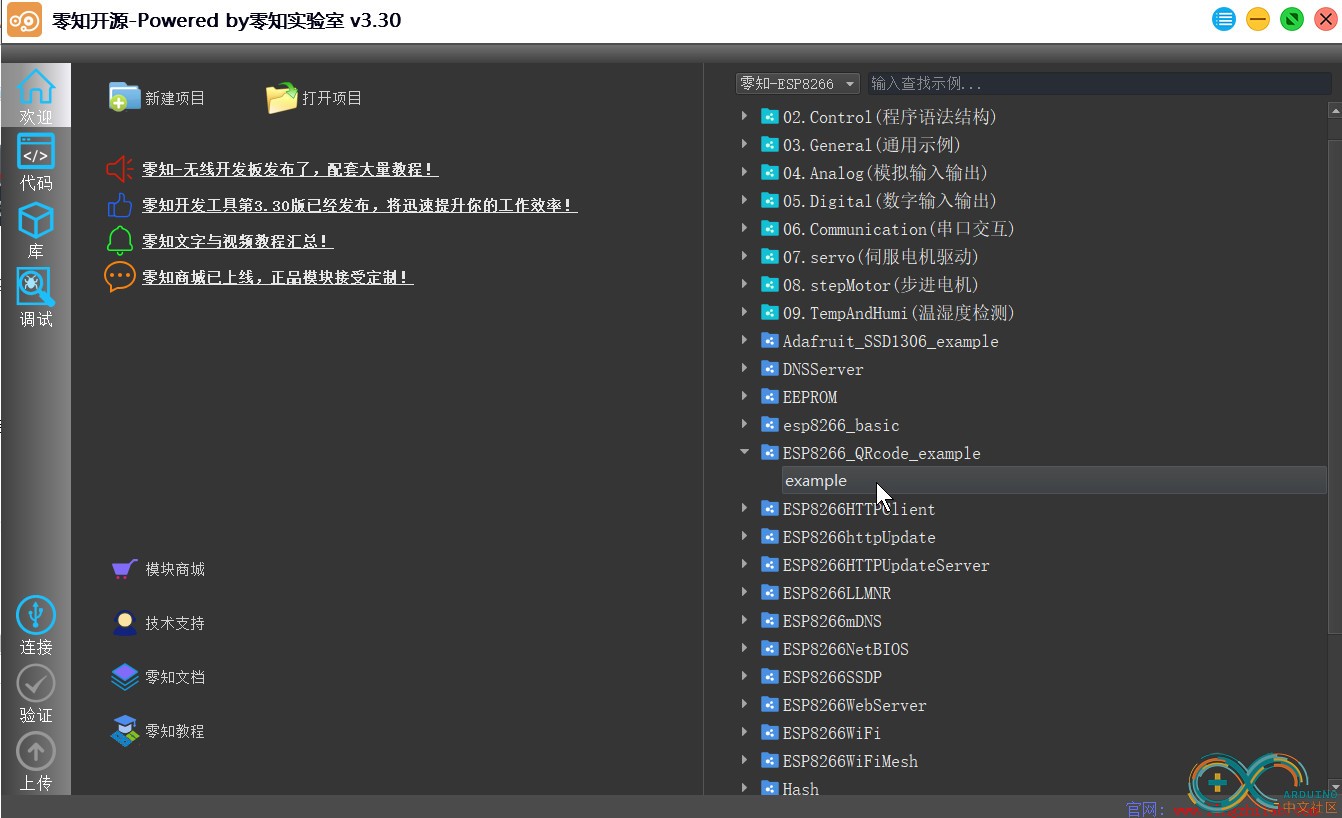Select the ESP8266WiFiMesh row
1342x818 pixels.
pos(850,761)
